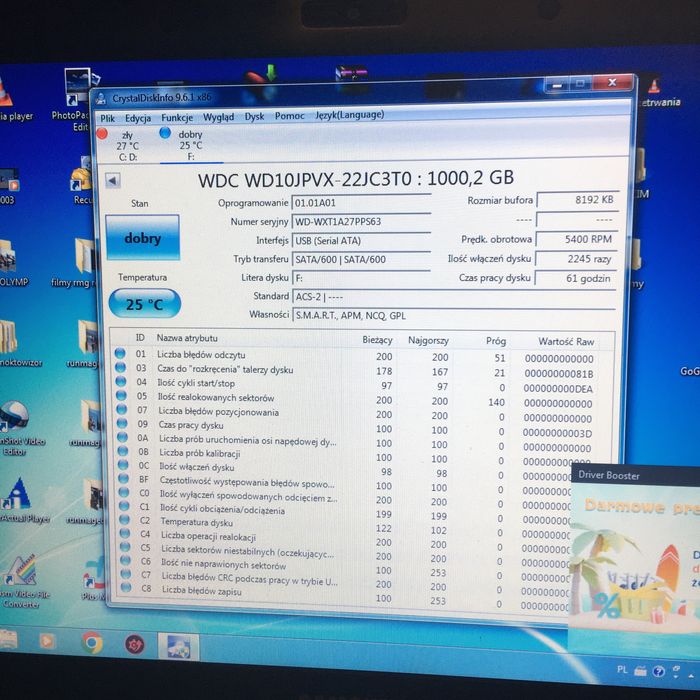Click the Czas pracy dysku value 61 godzin
700x700 pixels.
coord(576,278)
